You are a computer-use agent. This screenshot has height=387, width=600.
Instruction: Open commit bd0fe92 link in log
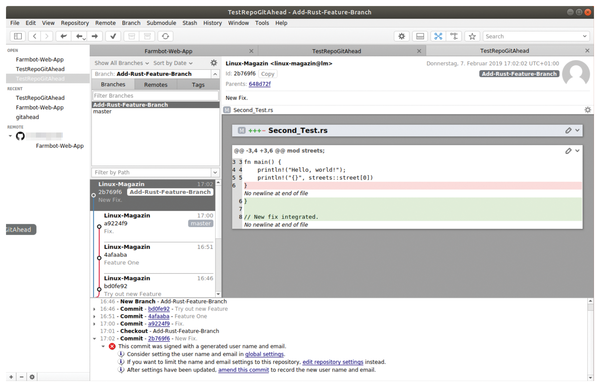coord(159,309)
